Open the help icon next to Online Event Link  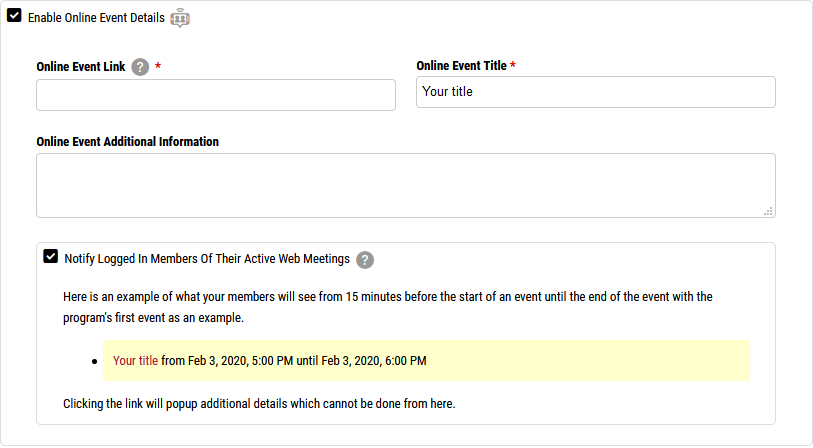140,67
